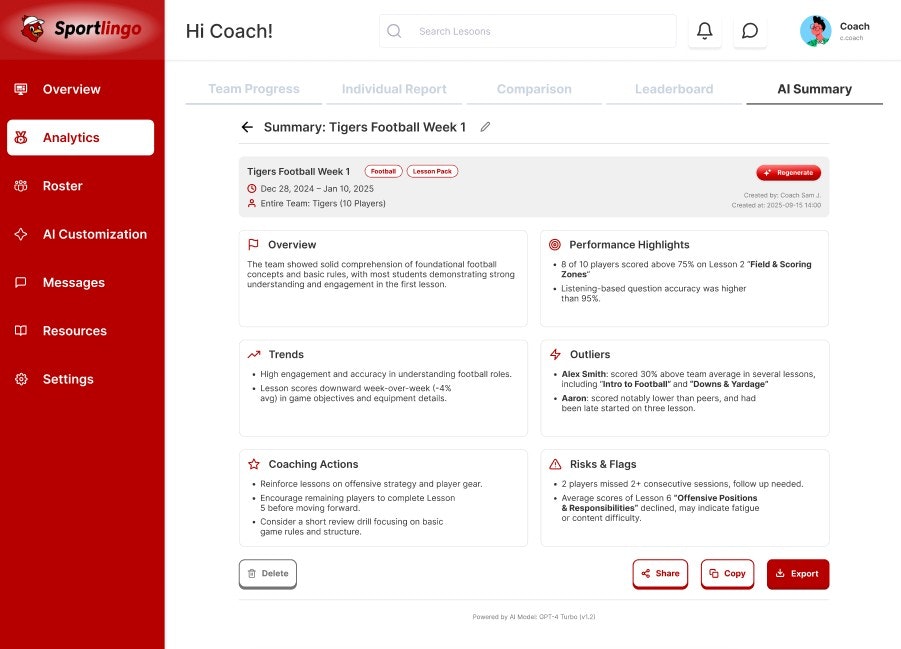Click the Dec 28, 2024 – Jan 10, 2025 date range

[x=317, y=189]
